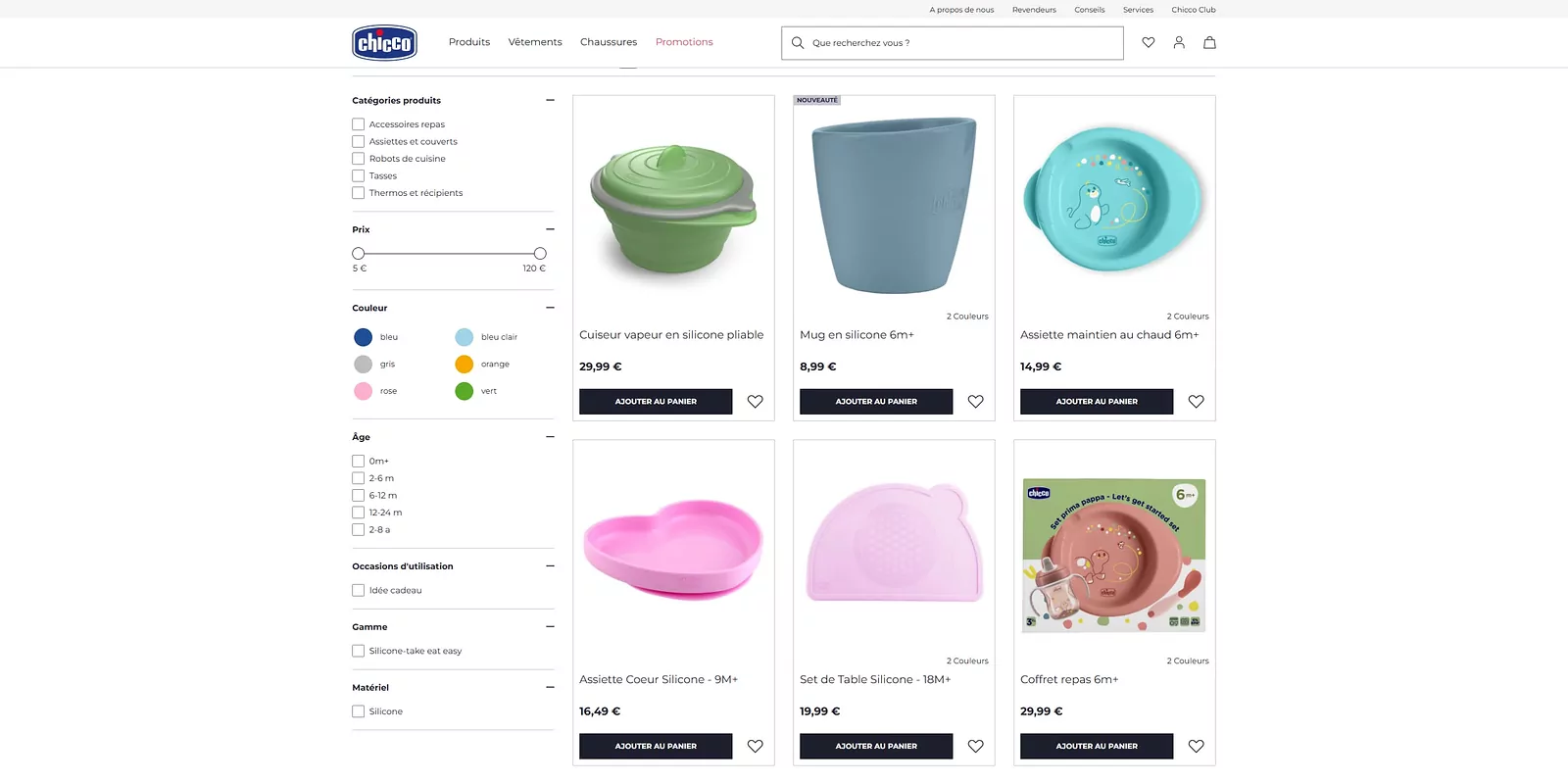The height and width of the screenshot is (783, 1568).
Task: Go to the Chicco Club link
Action: point(1194,10)
